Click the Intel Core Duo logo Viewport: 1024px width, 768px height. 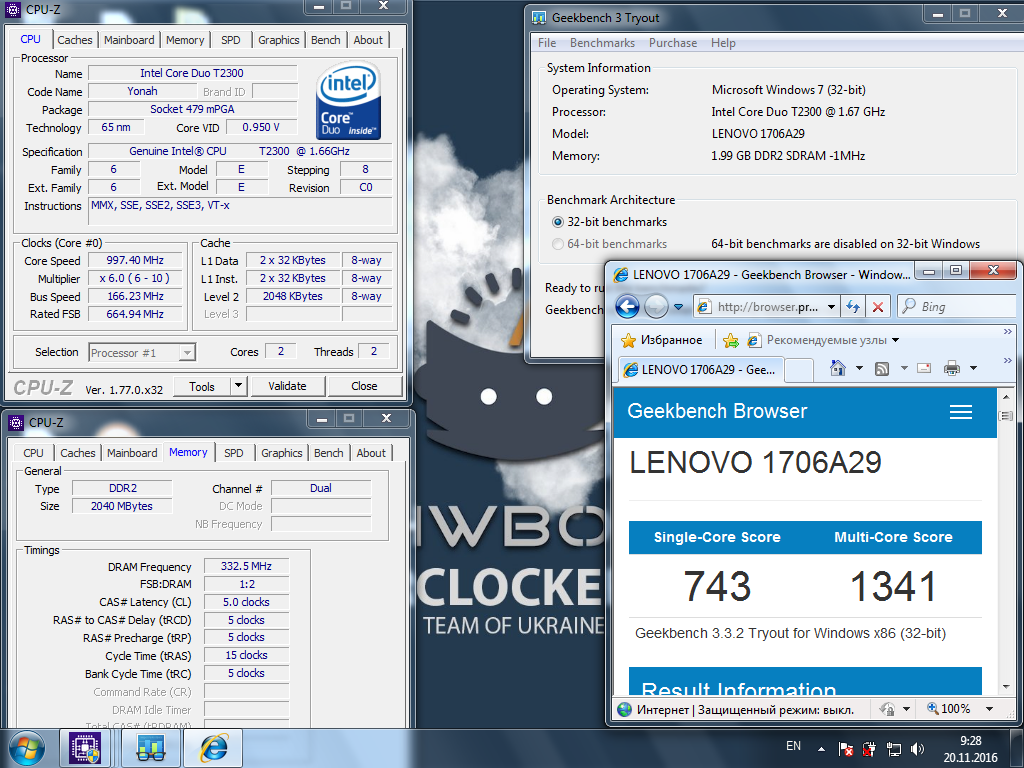click(349, 100)
